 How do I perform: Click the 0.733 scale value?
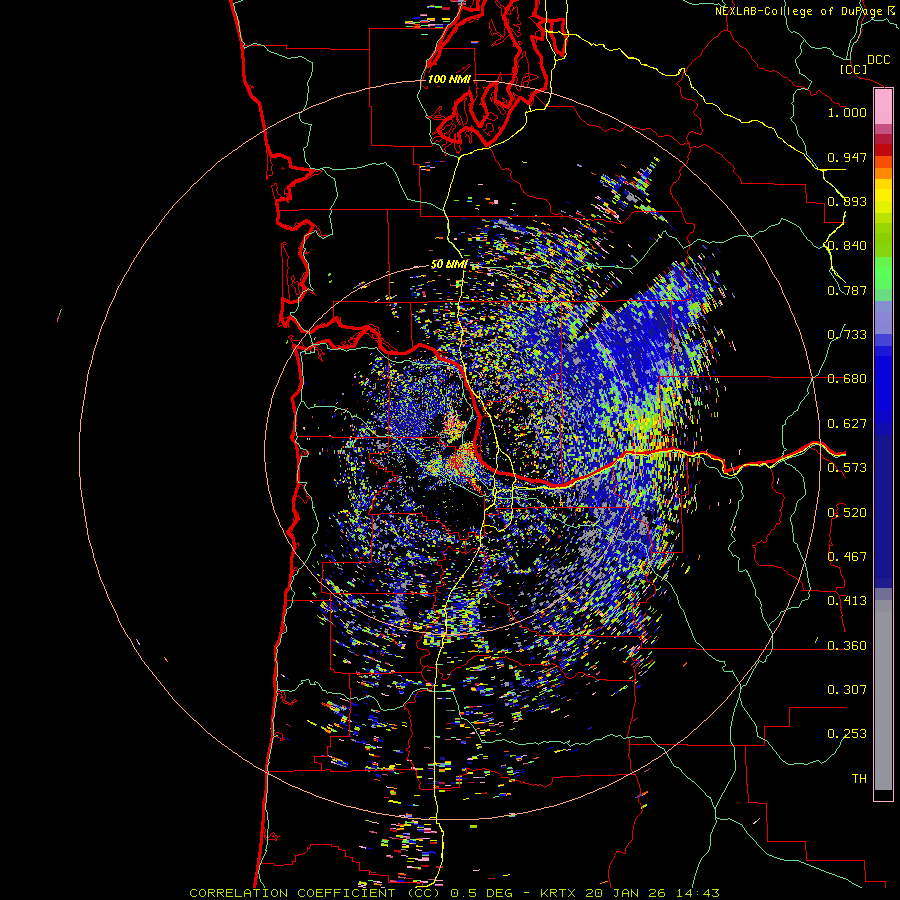(x=847, y=335)
